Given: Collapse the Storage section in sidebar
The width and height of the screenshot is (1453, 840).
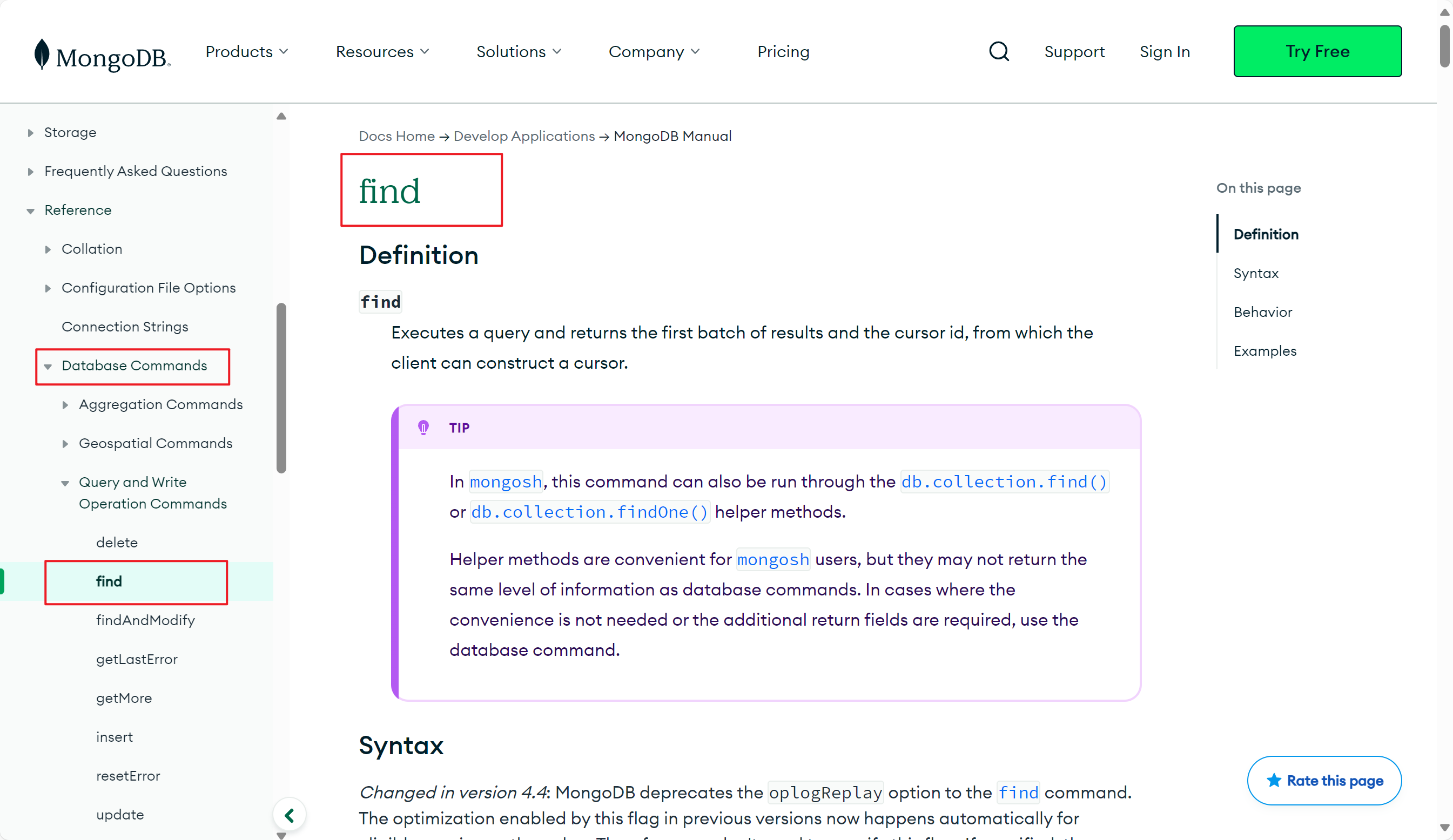Looking at the screenshot, I should coord(31,131).
